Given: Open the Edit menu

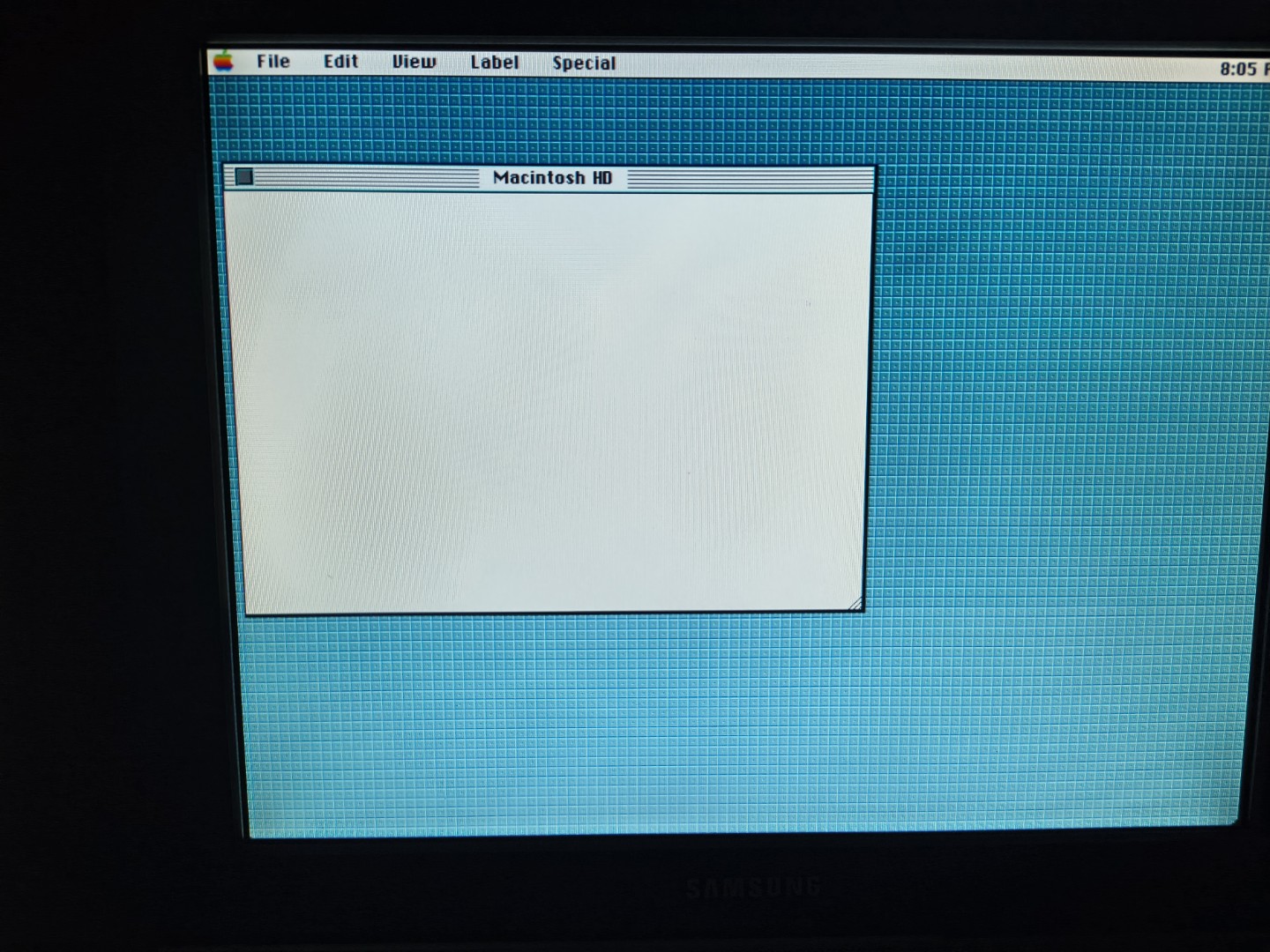Looking at the screenshot, I should 340,62.
